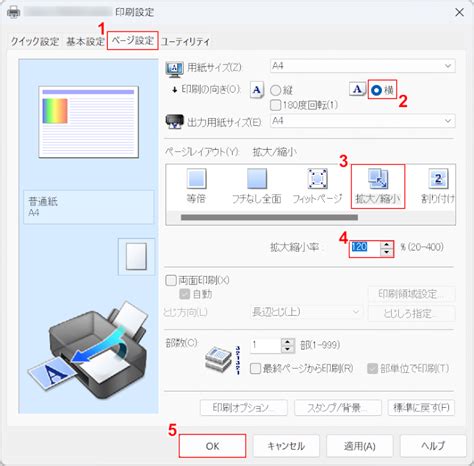The width and height of the screenshot is (474, 466).
Task: Click the landscape orientation A icon
Action: 357,89
